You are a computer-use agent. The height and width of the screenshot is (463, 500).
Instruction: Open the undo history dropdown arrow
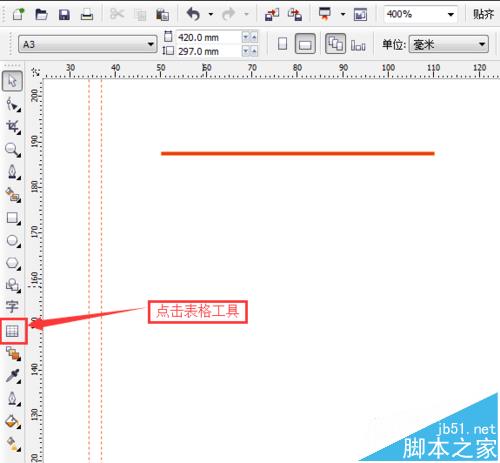coord(211,14)
